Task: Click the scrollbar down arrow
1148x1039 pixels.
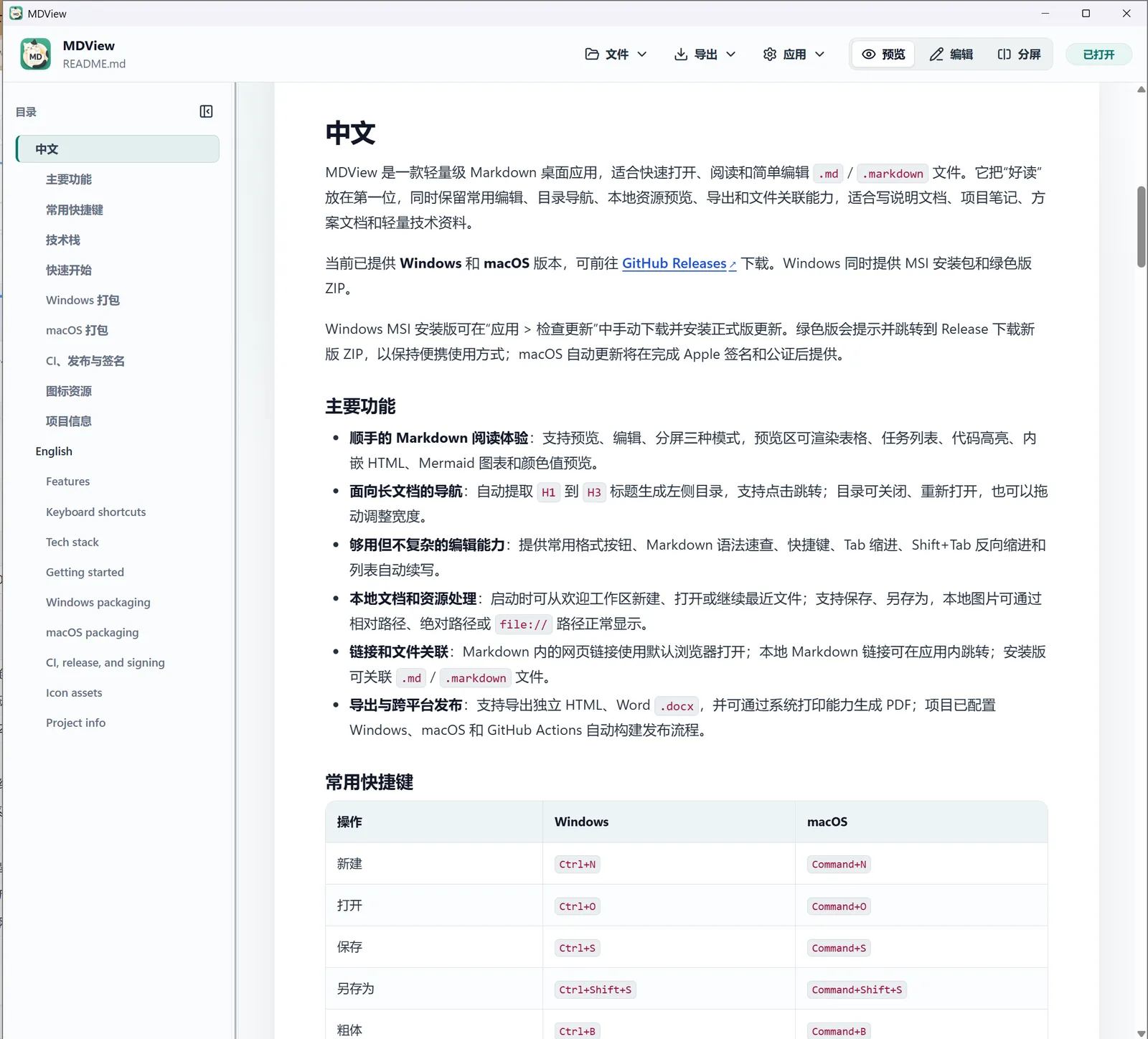Action: (1141, 1033)
